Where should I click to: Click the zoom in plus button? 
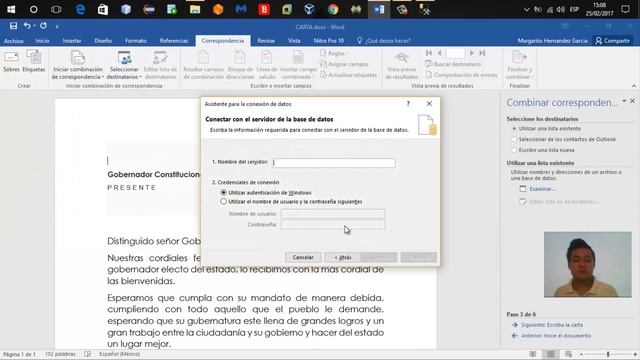pyautogui.click(x=635, y=354)
